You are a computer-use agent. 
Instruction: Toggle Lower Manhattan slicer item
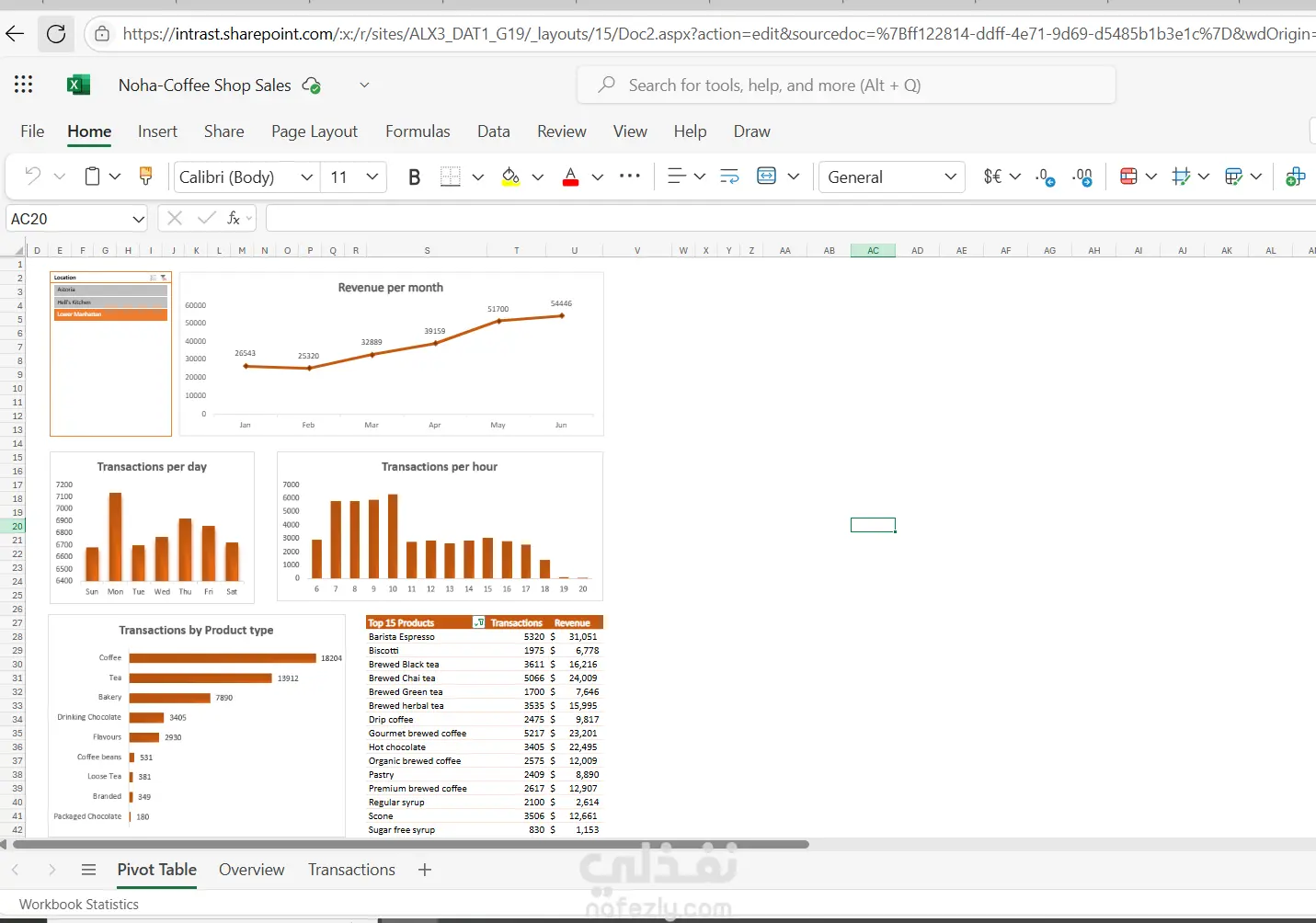point(110,314)
